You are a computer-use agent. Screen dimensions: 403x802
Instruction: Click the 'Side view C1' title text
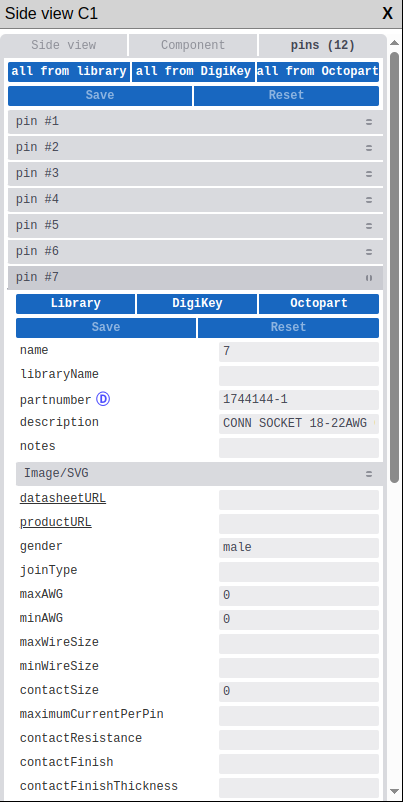point(51,14)
